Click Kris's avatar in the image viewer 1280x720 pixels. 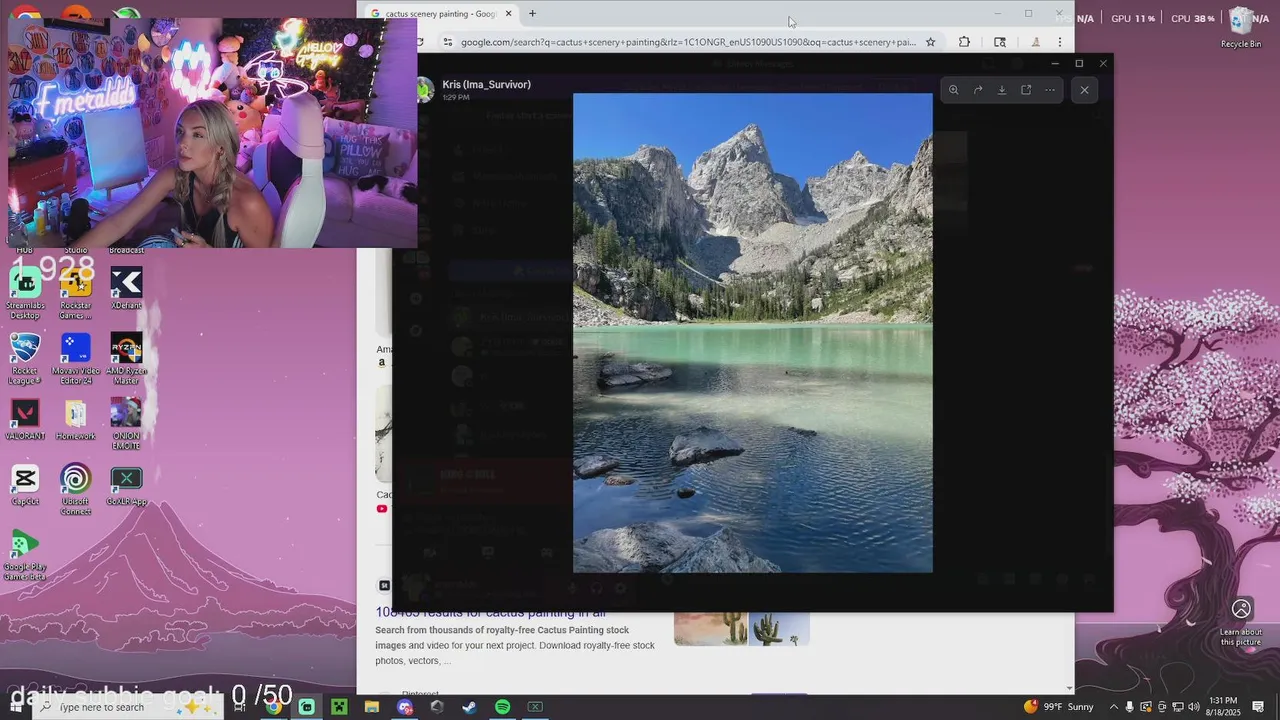(426, 90)
